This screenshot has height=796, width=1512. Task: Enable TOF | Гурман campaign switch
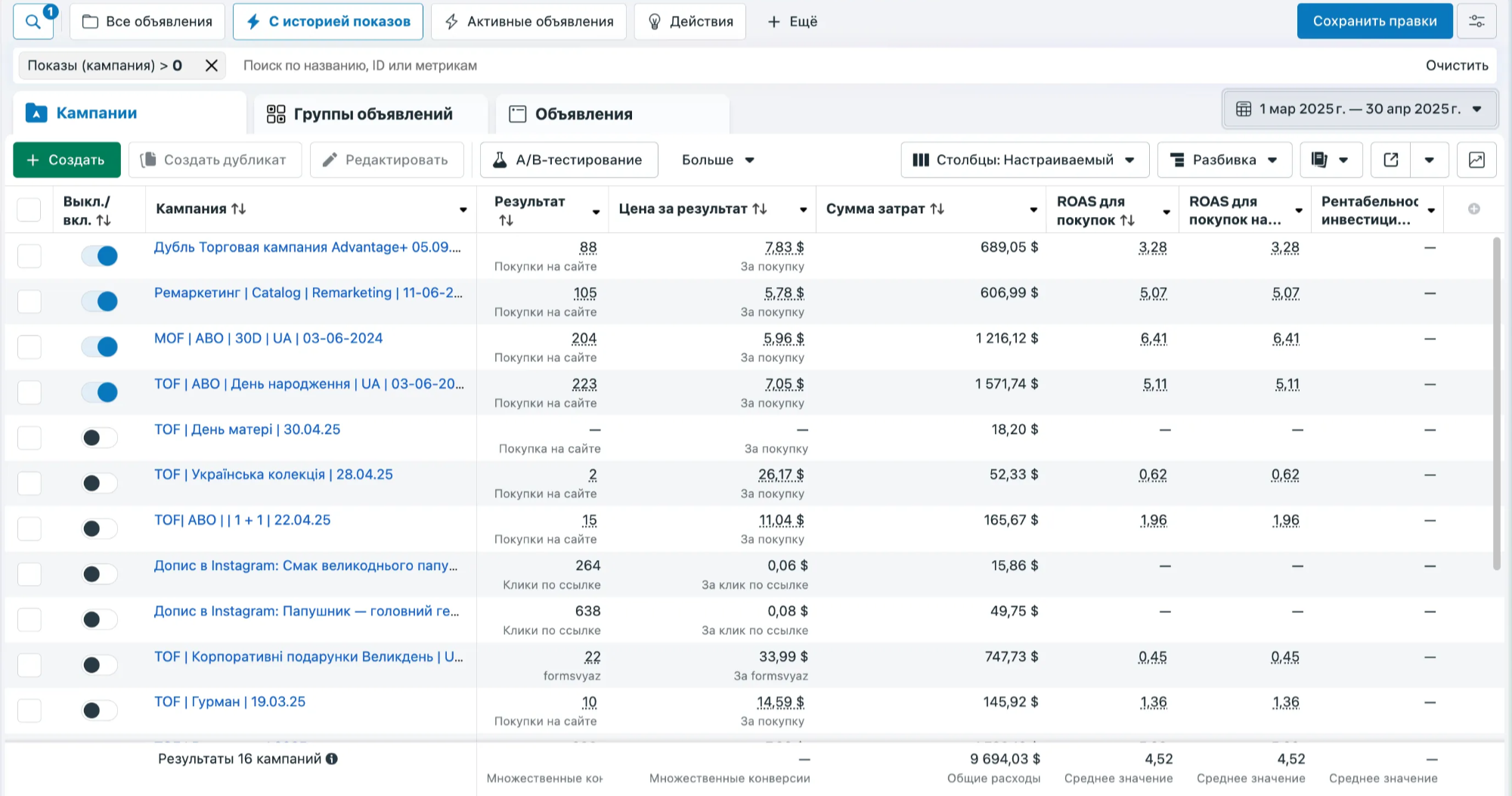tap(100, 711)
